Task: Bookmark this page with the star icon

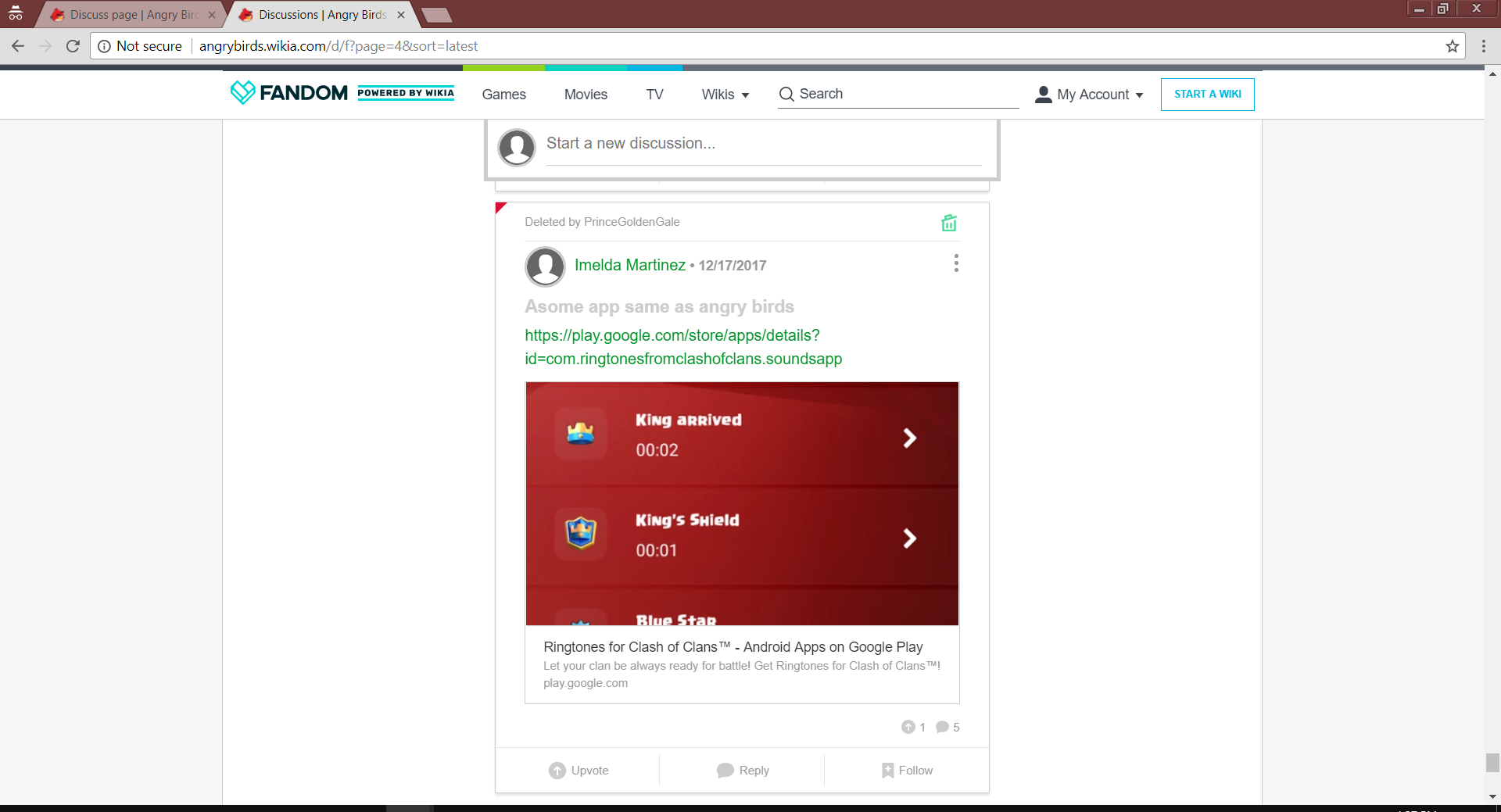Action: pyautogui.click(x=1452, y=46)
